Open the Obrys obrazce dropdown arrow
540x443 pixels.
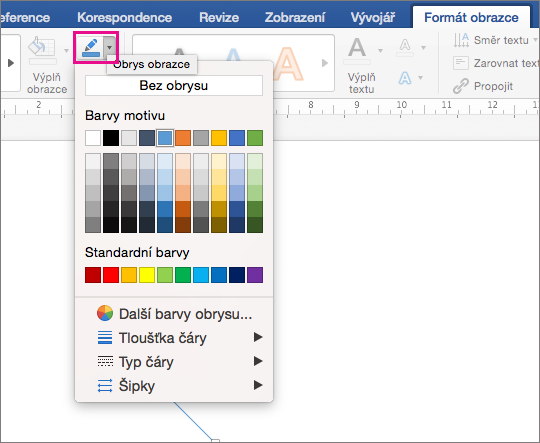[110, 48]
